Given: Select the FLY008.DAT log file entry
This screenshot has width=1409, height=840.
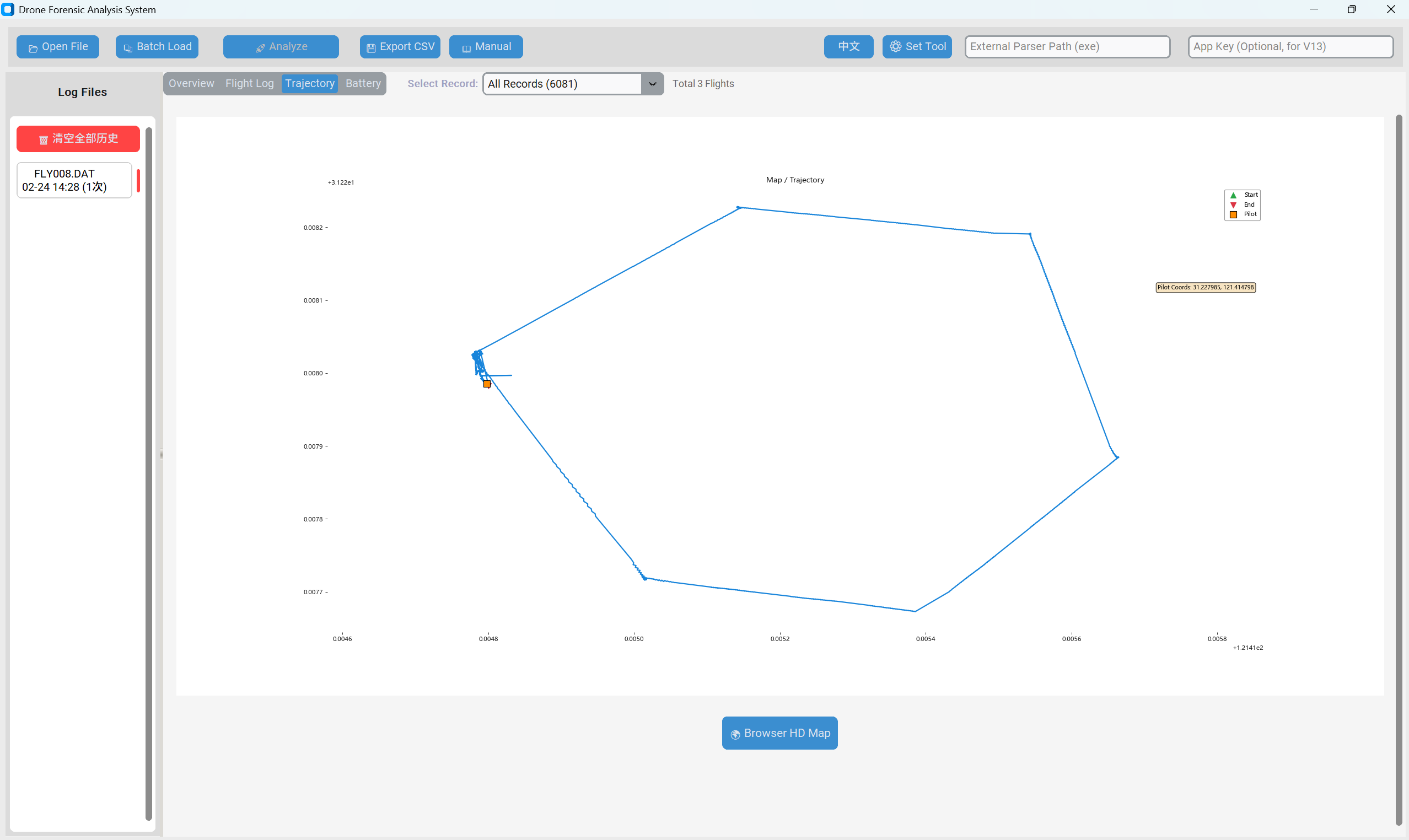Looking at the screenshot, I should (x=73, y=180).
